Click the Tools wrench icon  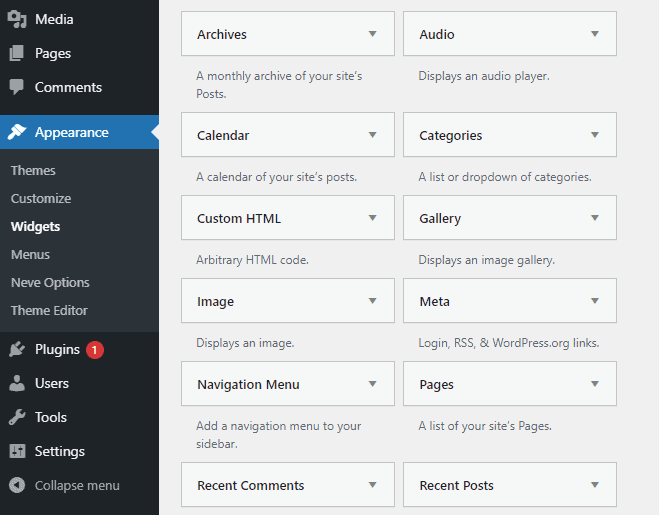(x=17, y=417)
